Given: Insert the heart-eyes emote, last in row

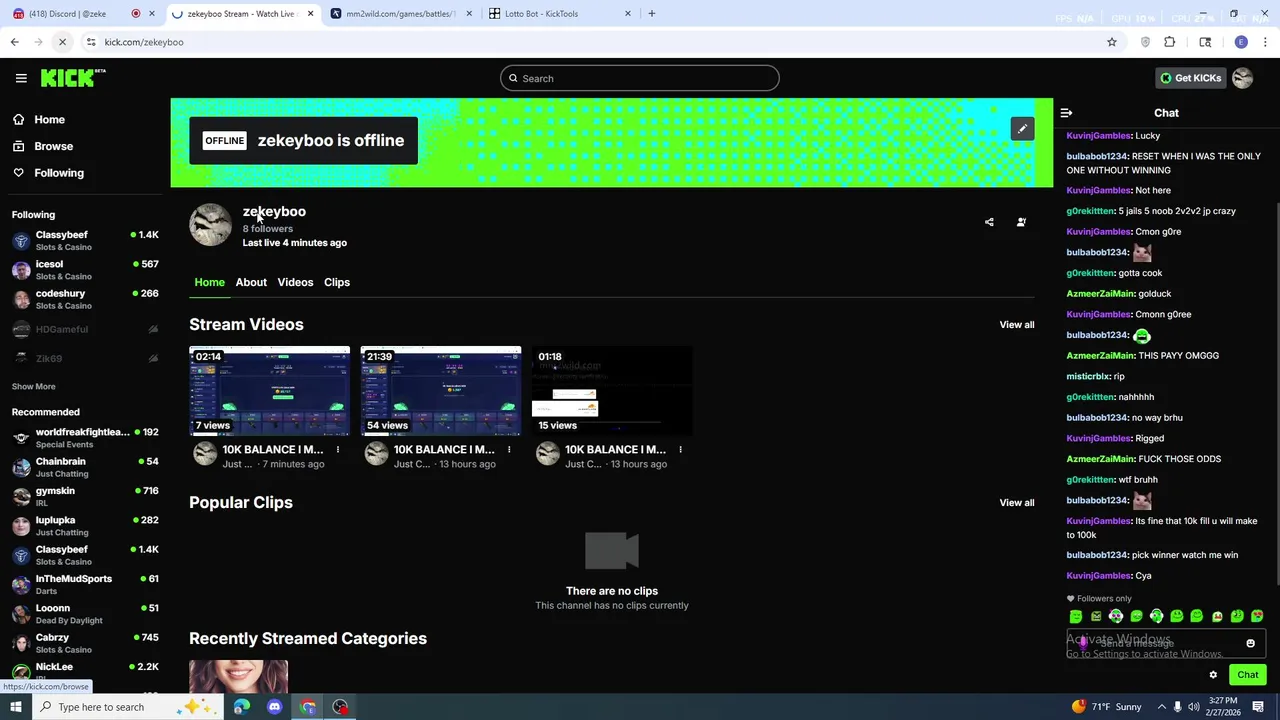Looking at the screenshot, I should 1257,616.
